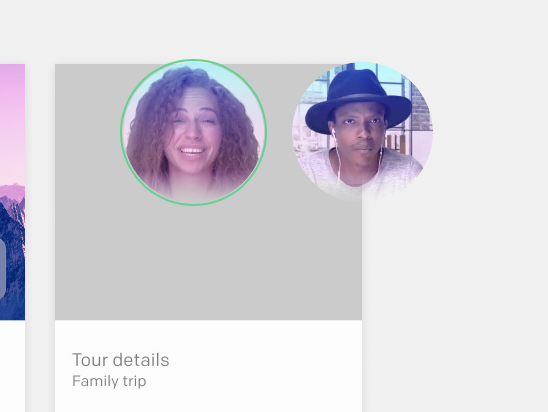View the purple mountain landscape photo
Image resolution: width=548 pixels, height=412 pixels.
12,192
